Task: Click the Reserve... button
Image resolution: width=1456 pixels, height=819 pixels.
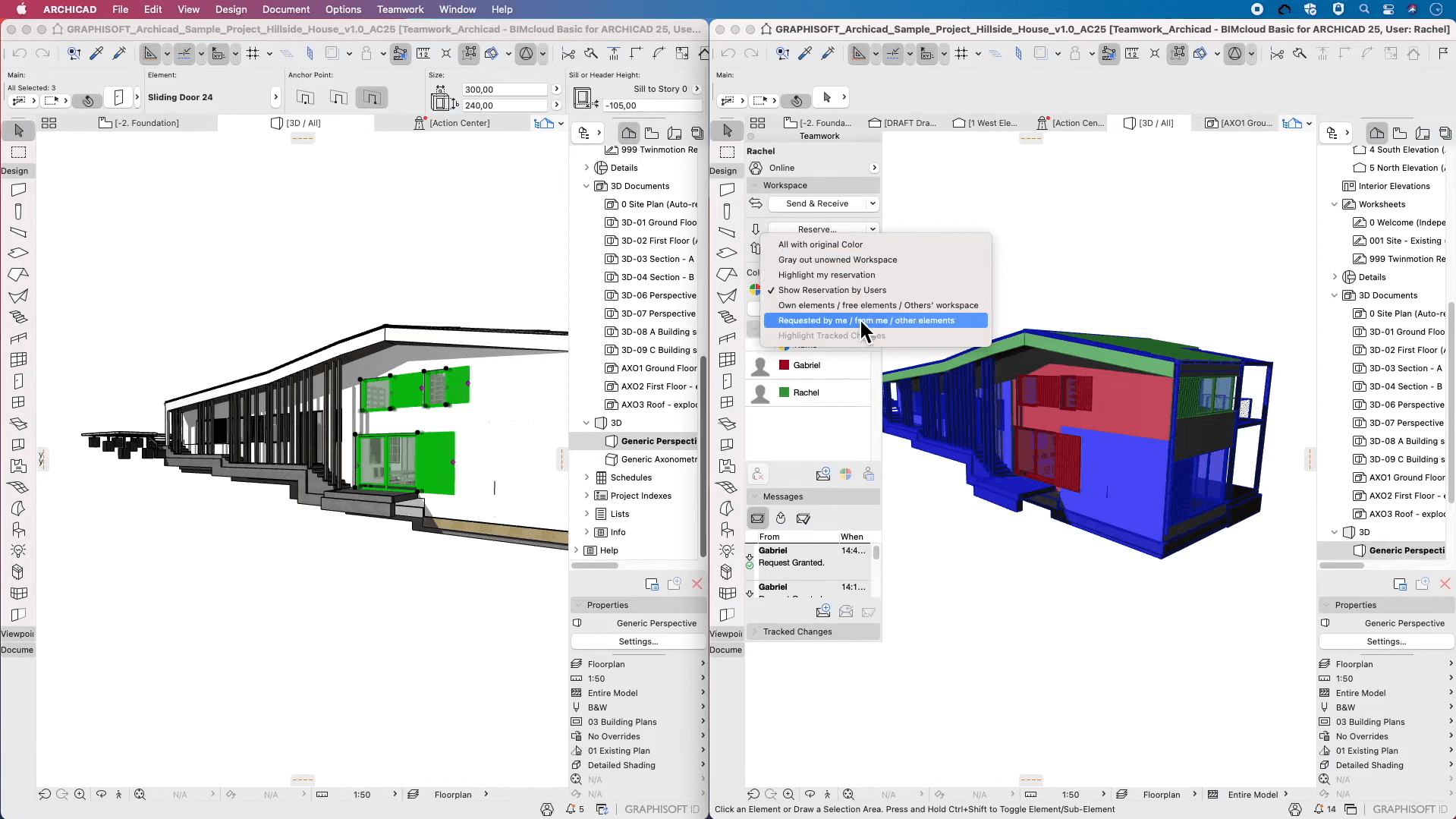Action: coord(816,229)
